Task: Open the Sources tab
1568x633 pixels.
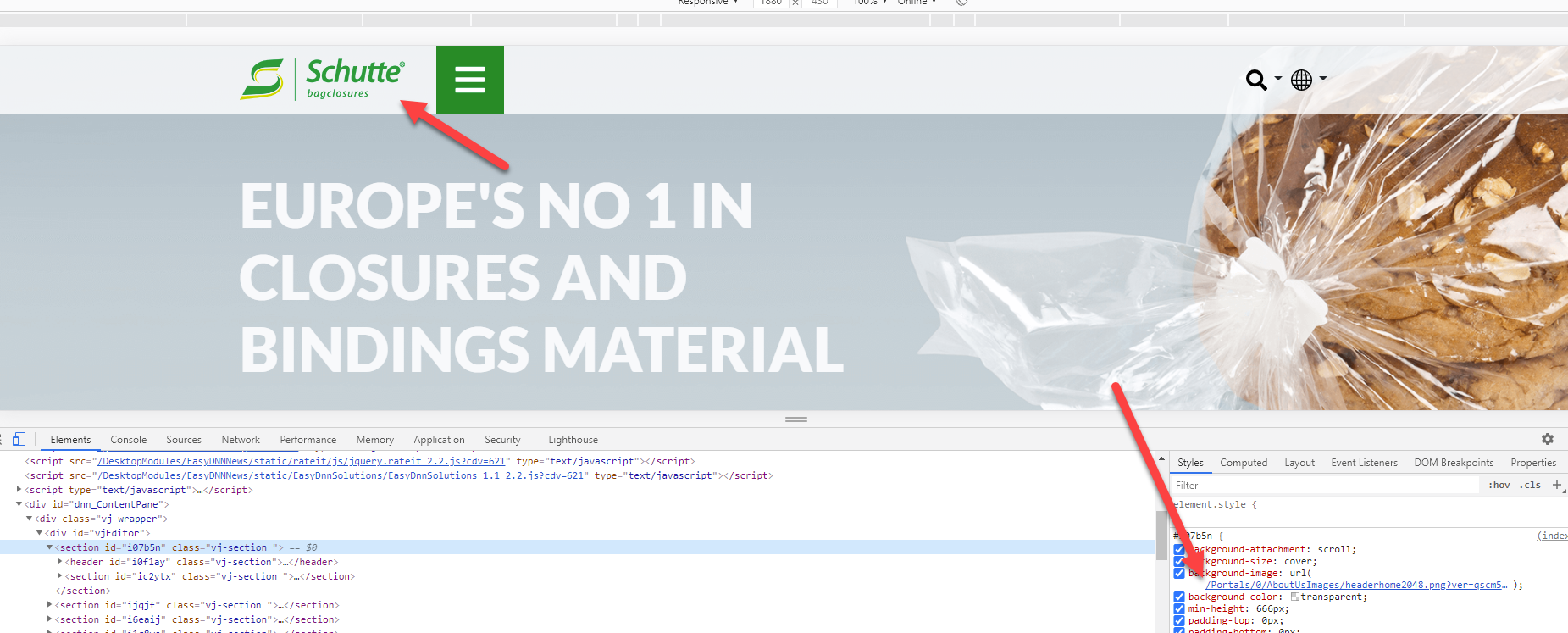Action: [x=184, y=440]
